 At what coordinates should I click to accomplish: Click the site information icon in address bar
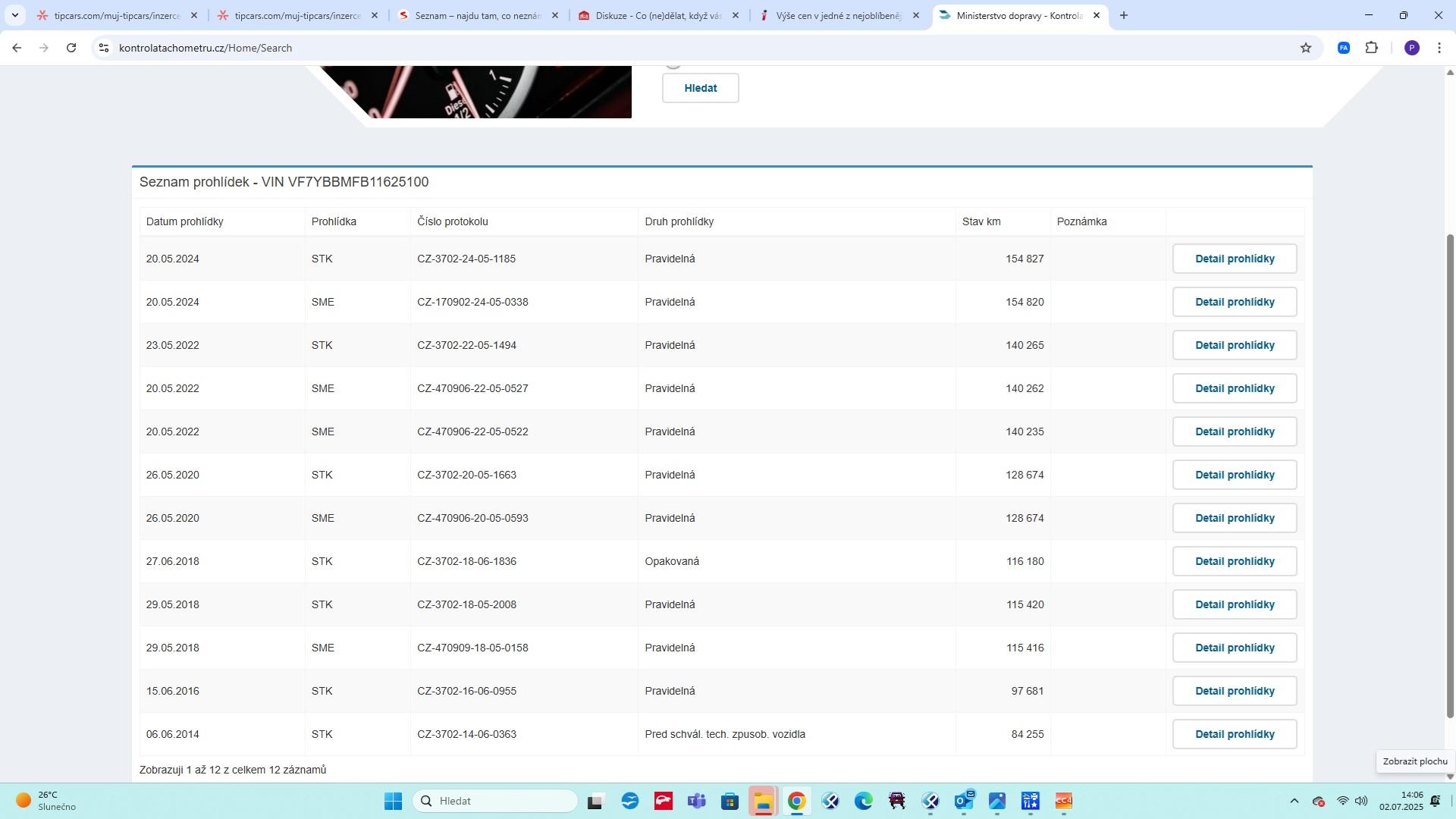[x=104, y=48]
